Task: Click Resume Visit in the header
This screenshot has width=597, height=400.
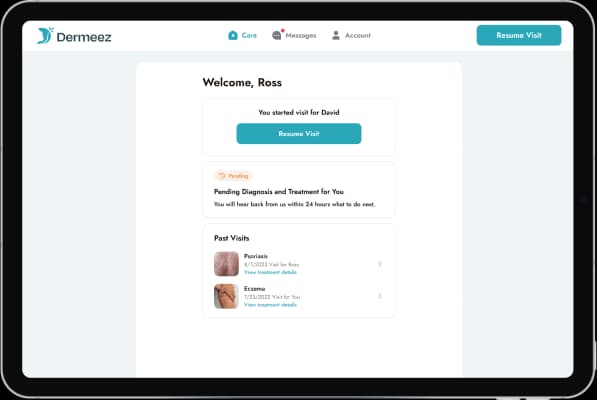Action: (519, 35)
